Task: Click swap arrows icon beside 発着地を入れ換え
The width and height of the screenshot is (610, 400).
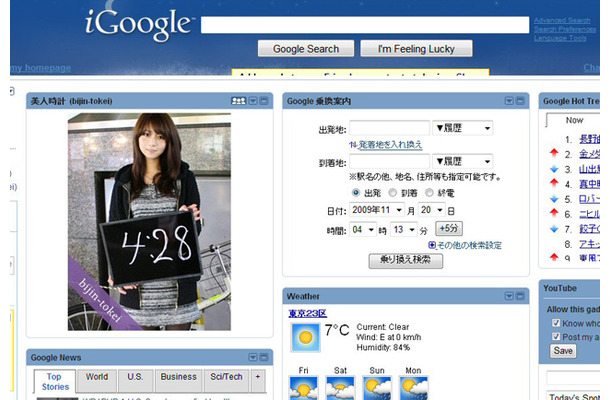Action: tap(352, 145)
